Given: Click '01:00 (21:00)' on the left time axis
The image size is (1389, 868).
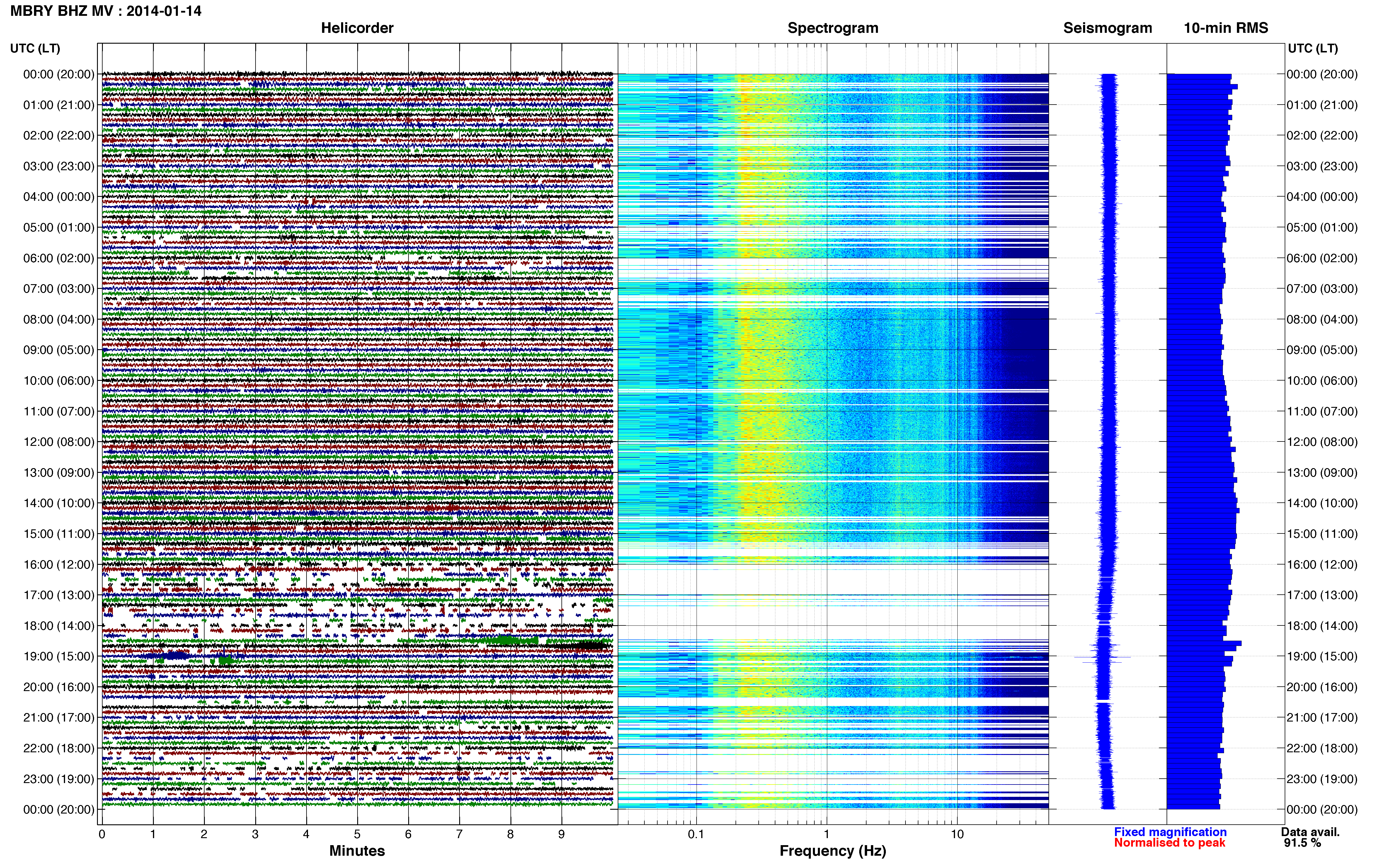Looking at the screenshot, I should click(x=59, y=105).
